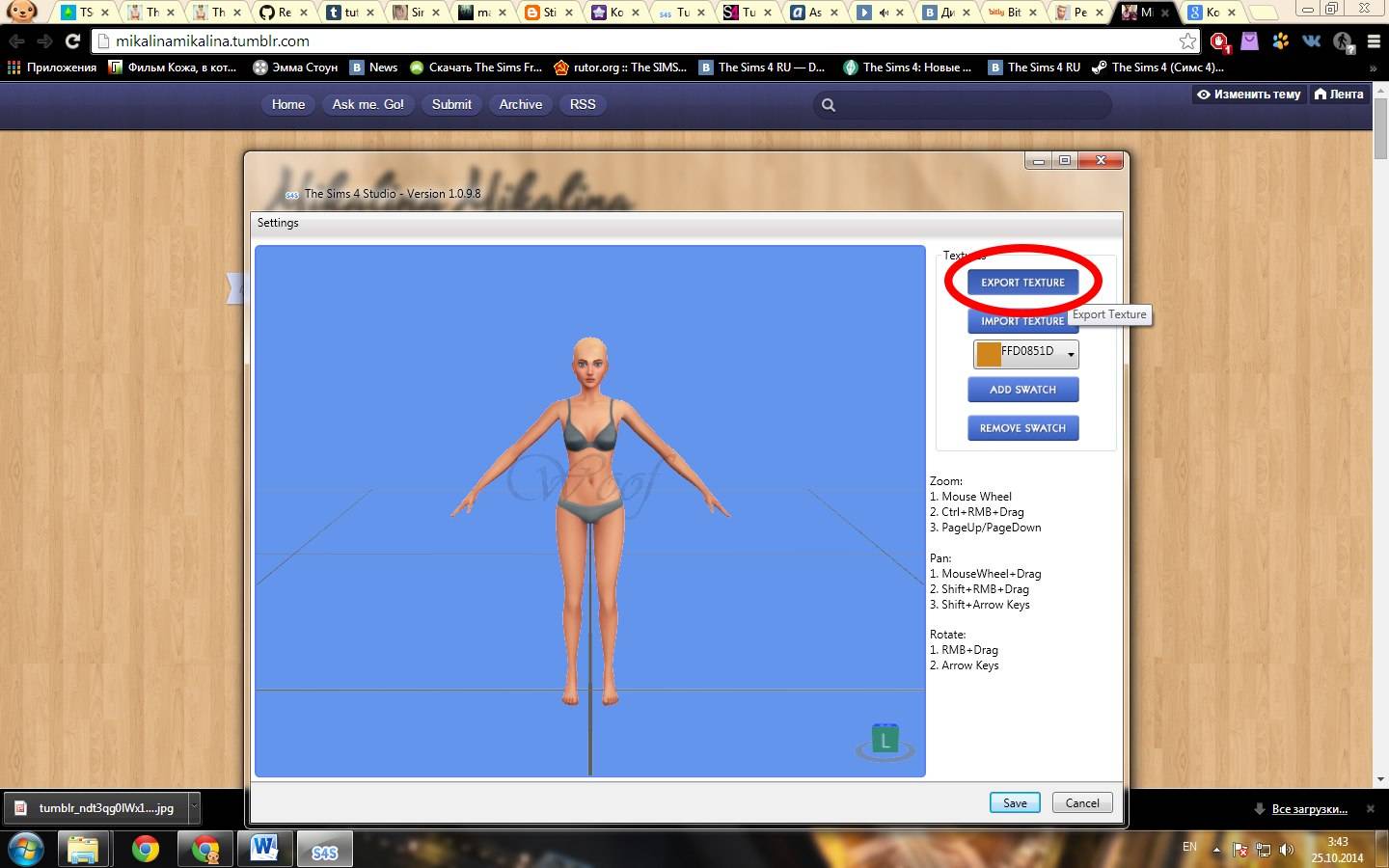1389x868 pixels.
Task: Click the browser address bar
Action: (637, 41)
